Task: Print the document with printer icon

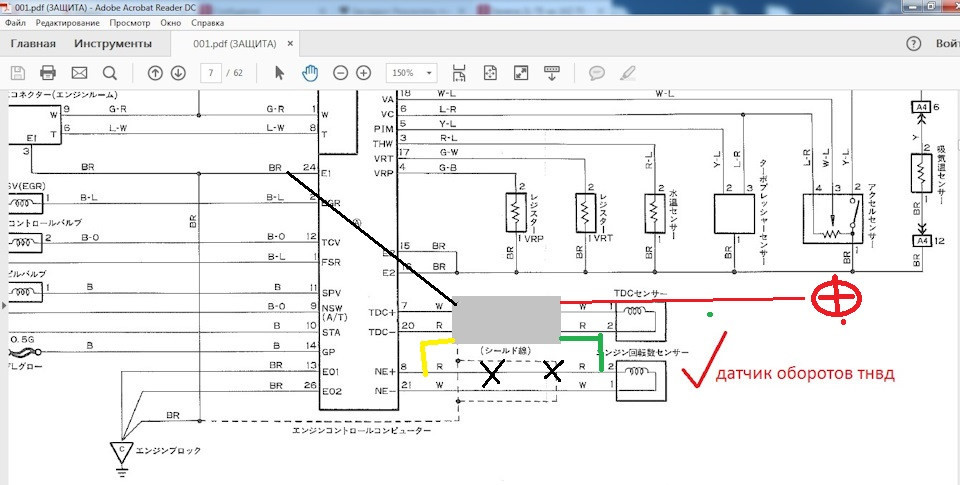Action: 48,73
